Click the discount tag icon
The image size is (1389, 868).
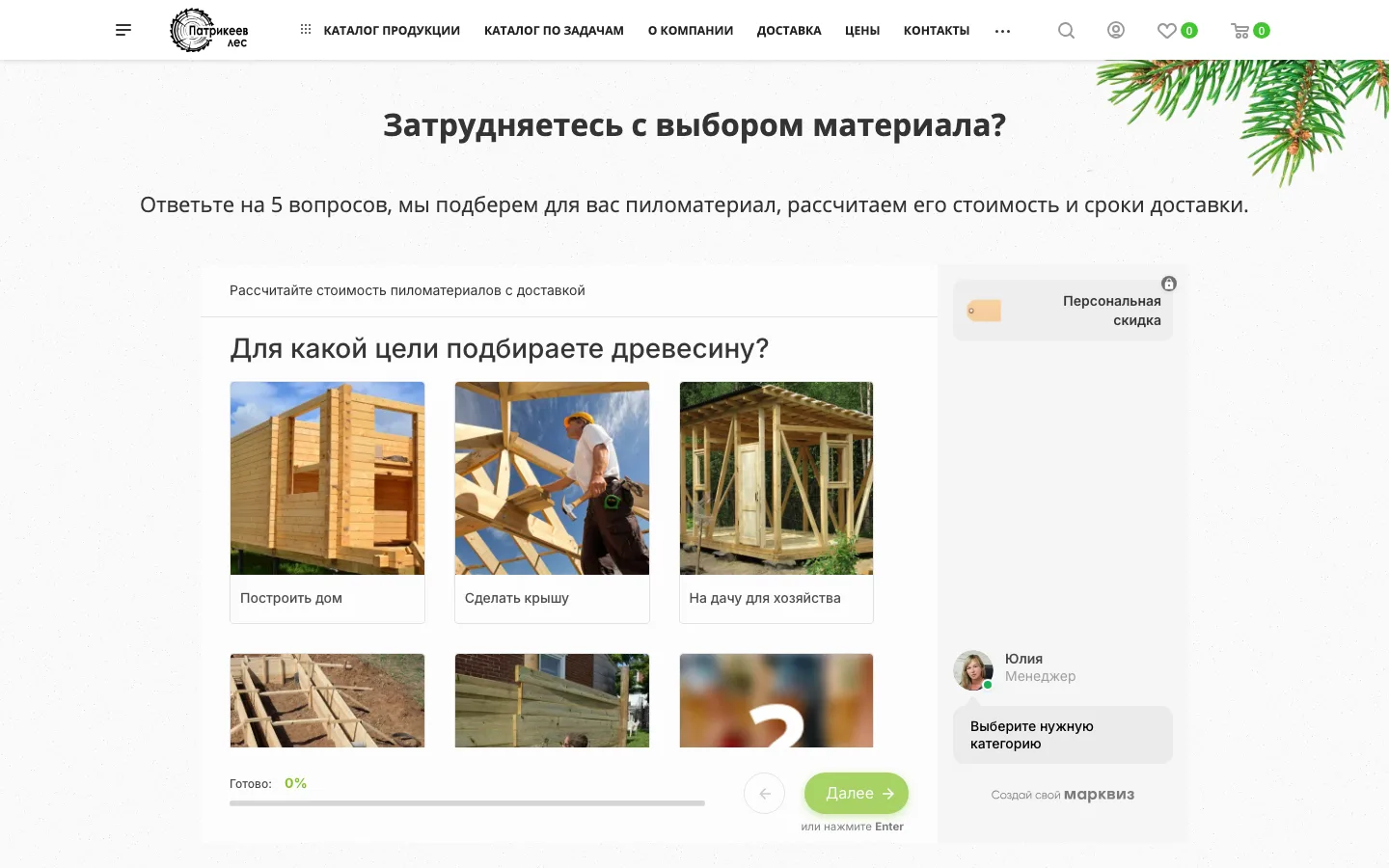(x=984, y=311)
